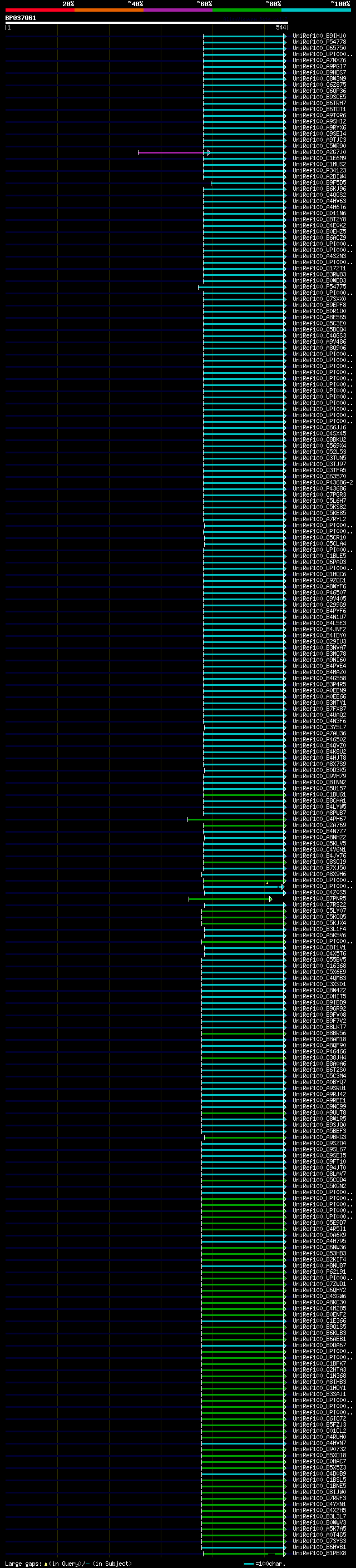Screen dimensions: 356x1568
Task: Select hit label UniRef100_Q7ZWD1
Action: pos(319,1284)
